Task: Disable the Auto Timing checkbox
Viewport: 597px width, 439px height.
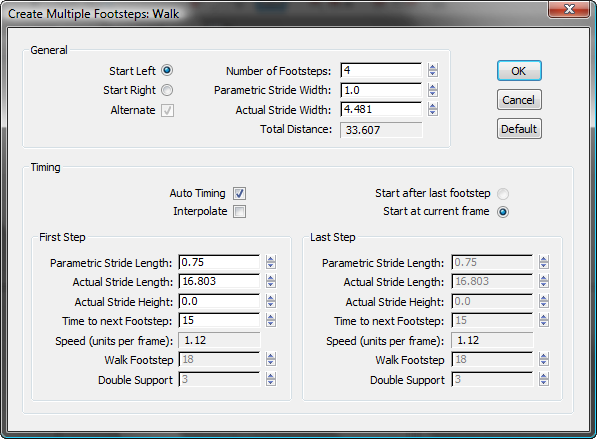Action: (x=239, y=193)
